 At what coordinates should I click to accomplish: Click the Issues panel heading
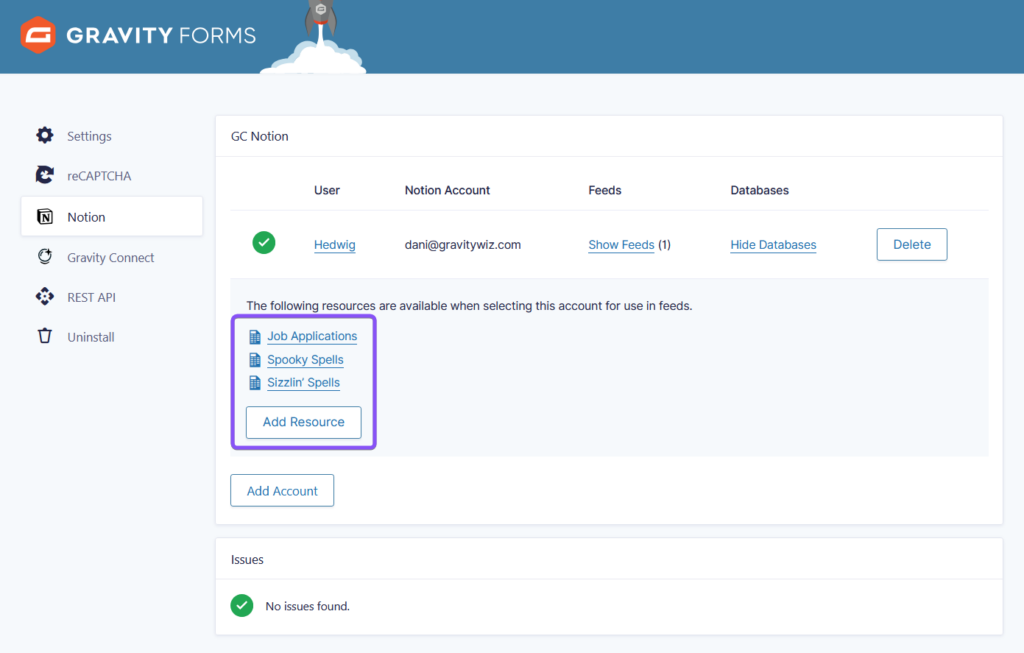(247, 560)
